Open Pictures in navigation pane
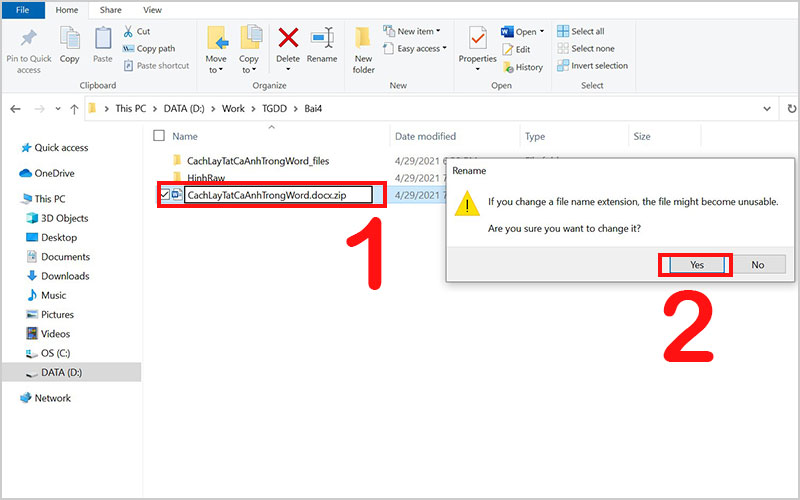Viewport: 800px width, 500px height. coord(51,314)
